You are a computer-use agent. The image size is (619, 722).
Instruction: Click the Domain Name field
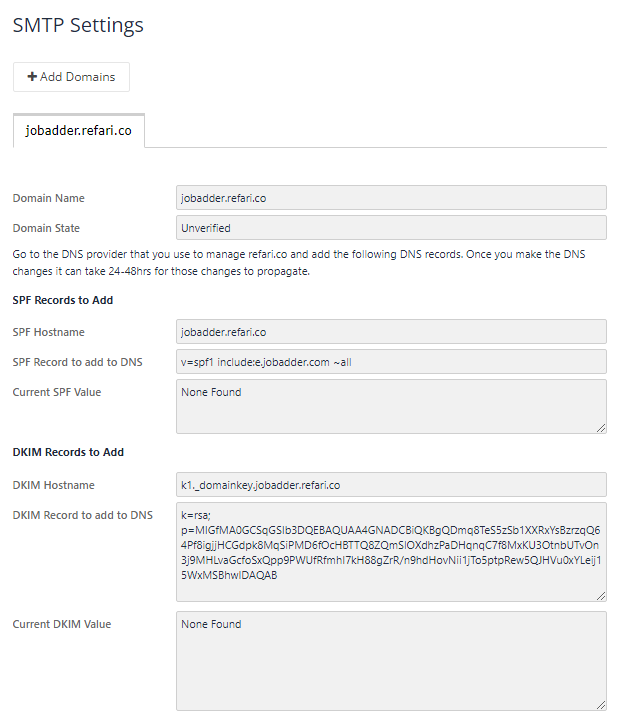pos(391,198)
